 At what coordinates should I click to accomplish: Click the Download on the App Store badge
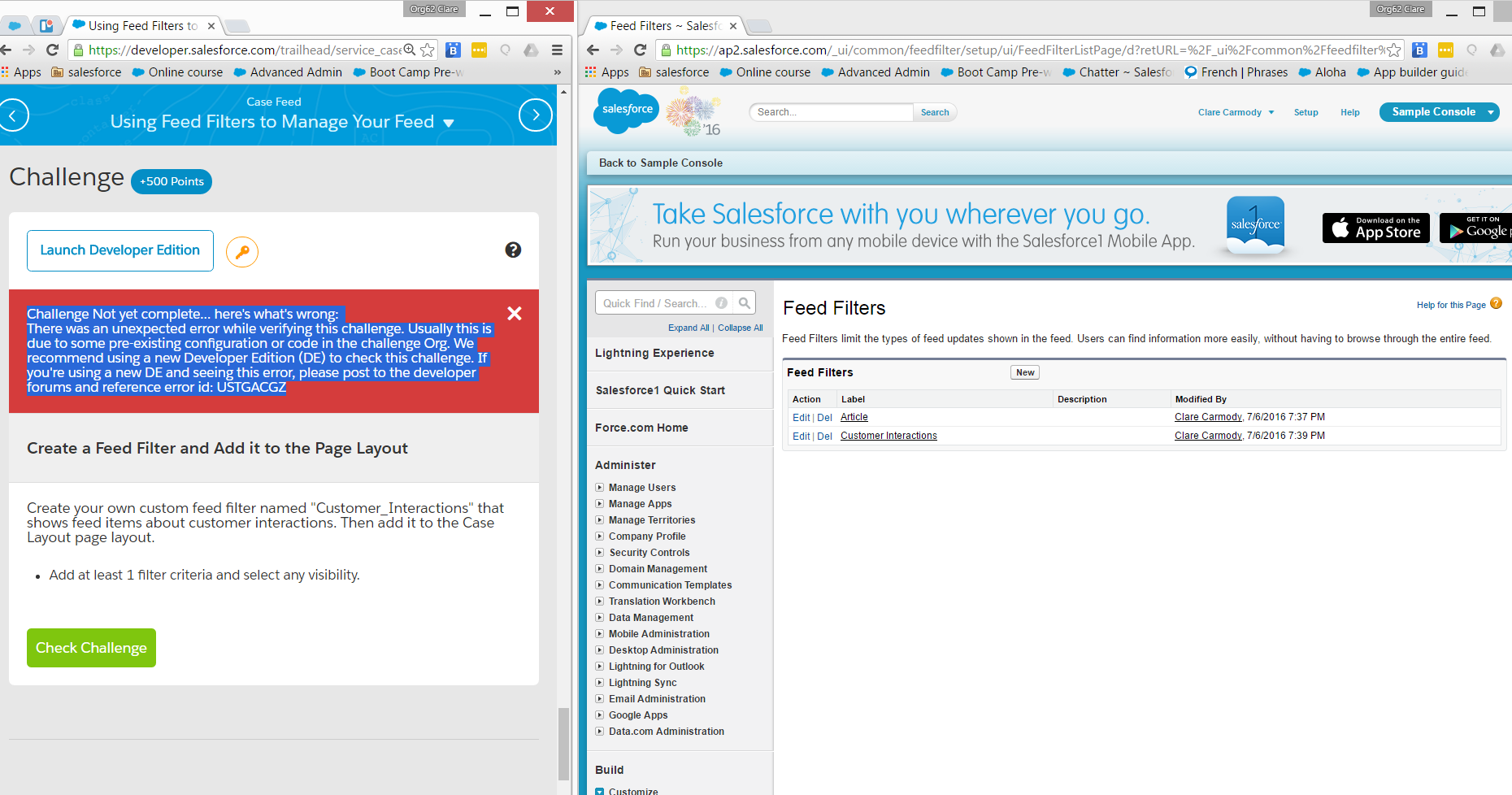[x=1375, y=228]
